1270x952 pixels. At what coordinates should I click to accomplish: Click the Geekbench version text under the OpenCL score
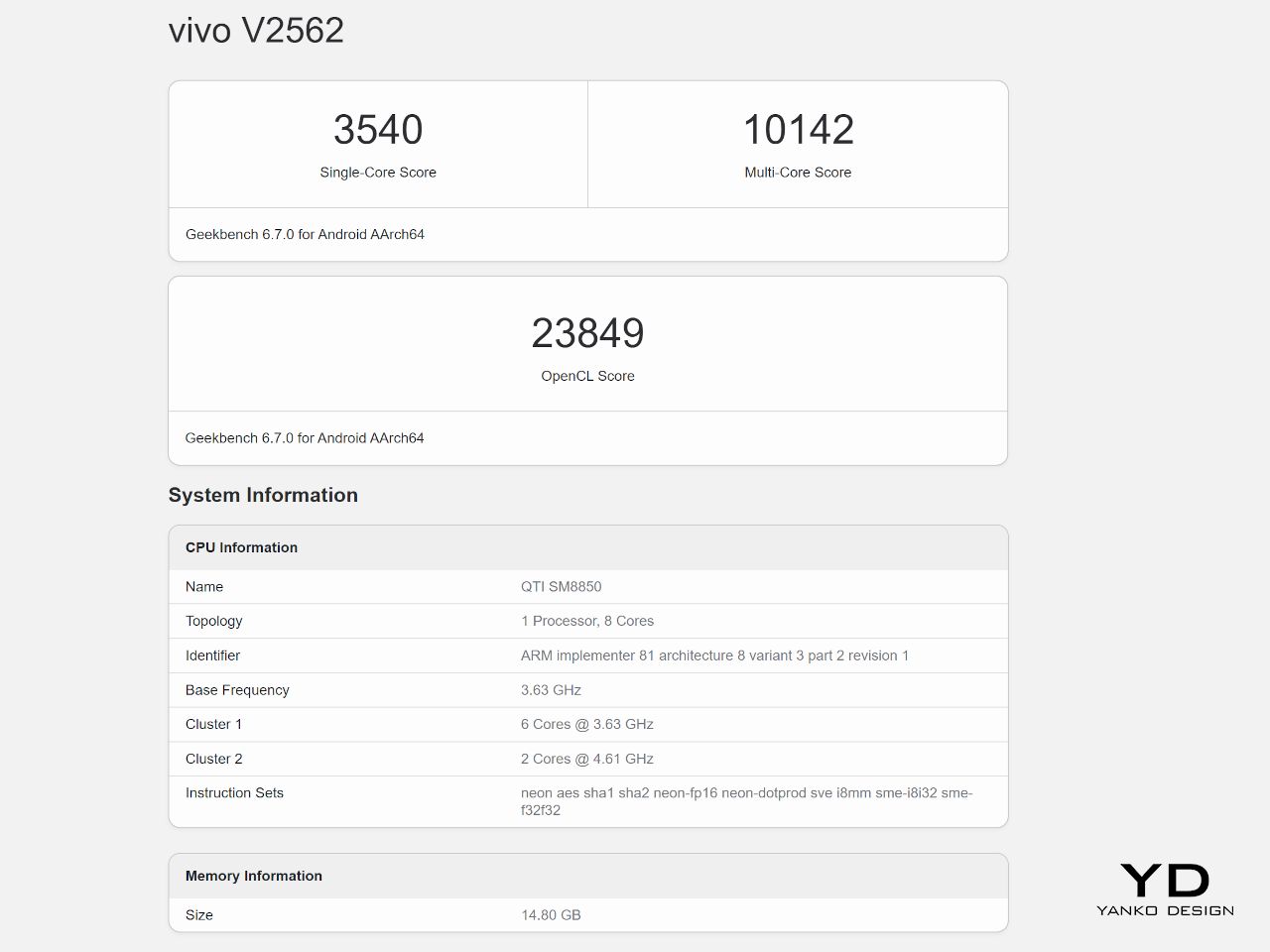(x=305, y=438)
